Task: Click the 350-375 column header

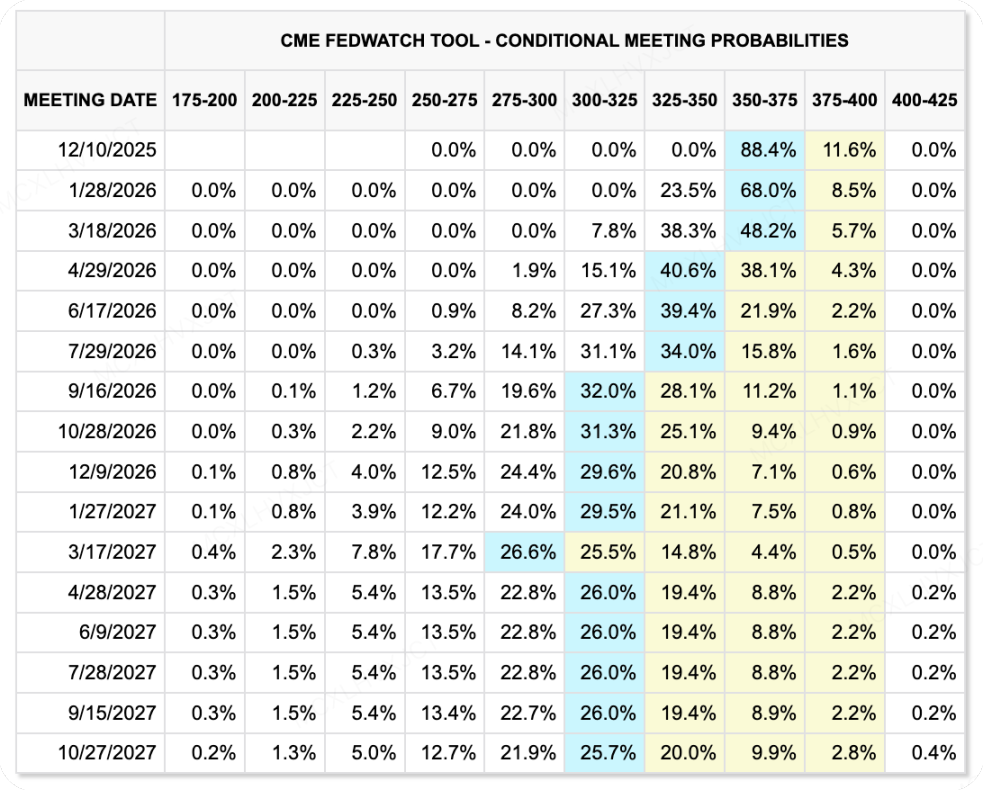Action: 764,100
